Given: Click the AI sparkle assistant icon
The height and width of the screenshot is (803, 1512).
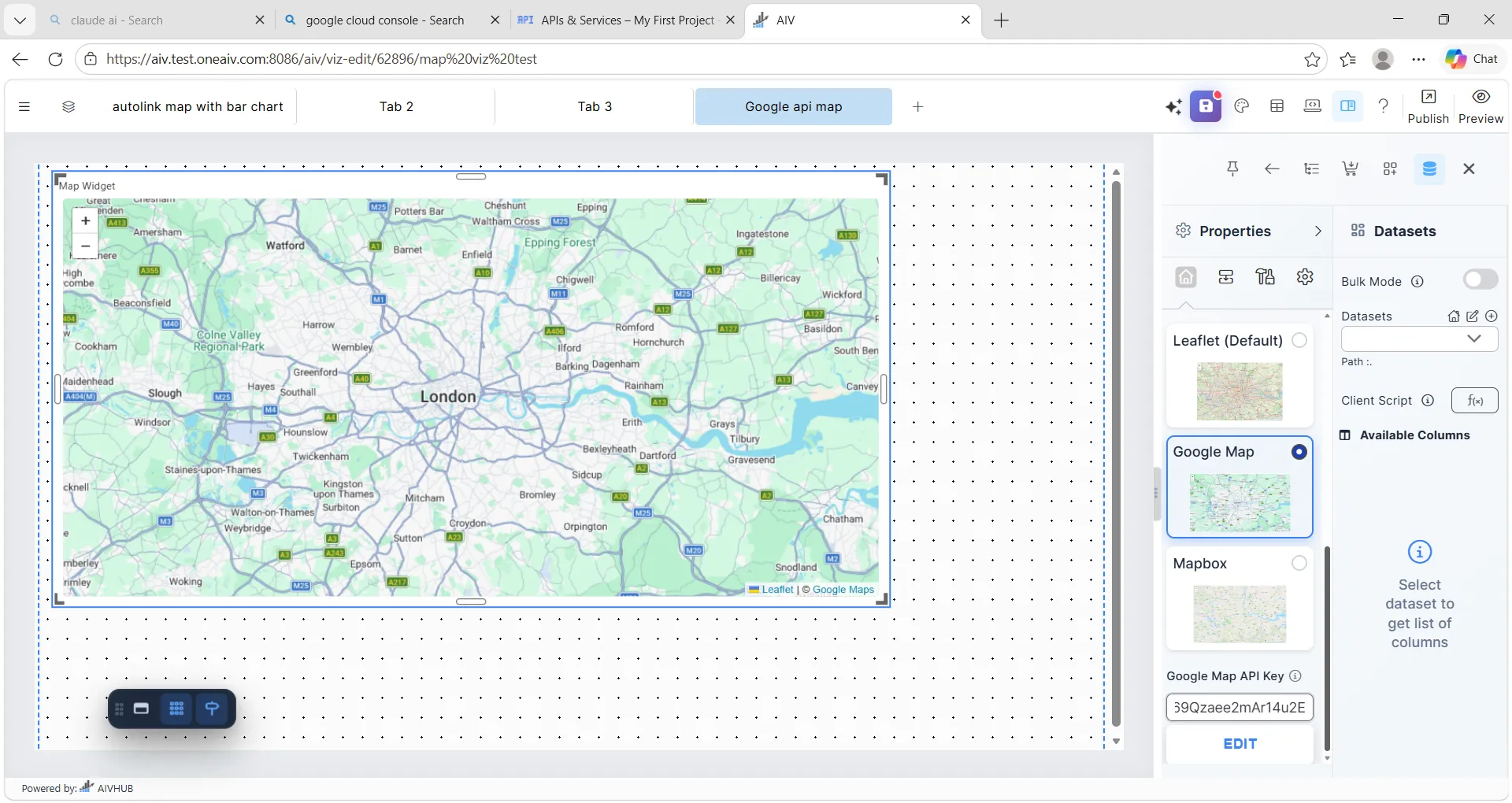Looking at the screenshot, I should pyautogui.click(x=1173, y=106).
